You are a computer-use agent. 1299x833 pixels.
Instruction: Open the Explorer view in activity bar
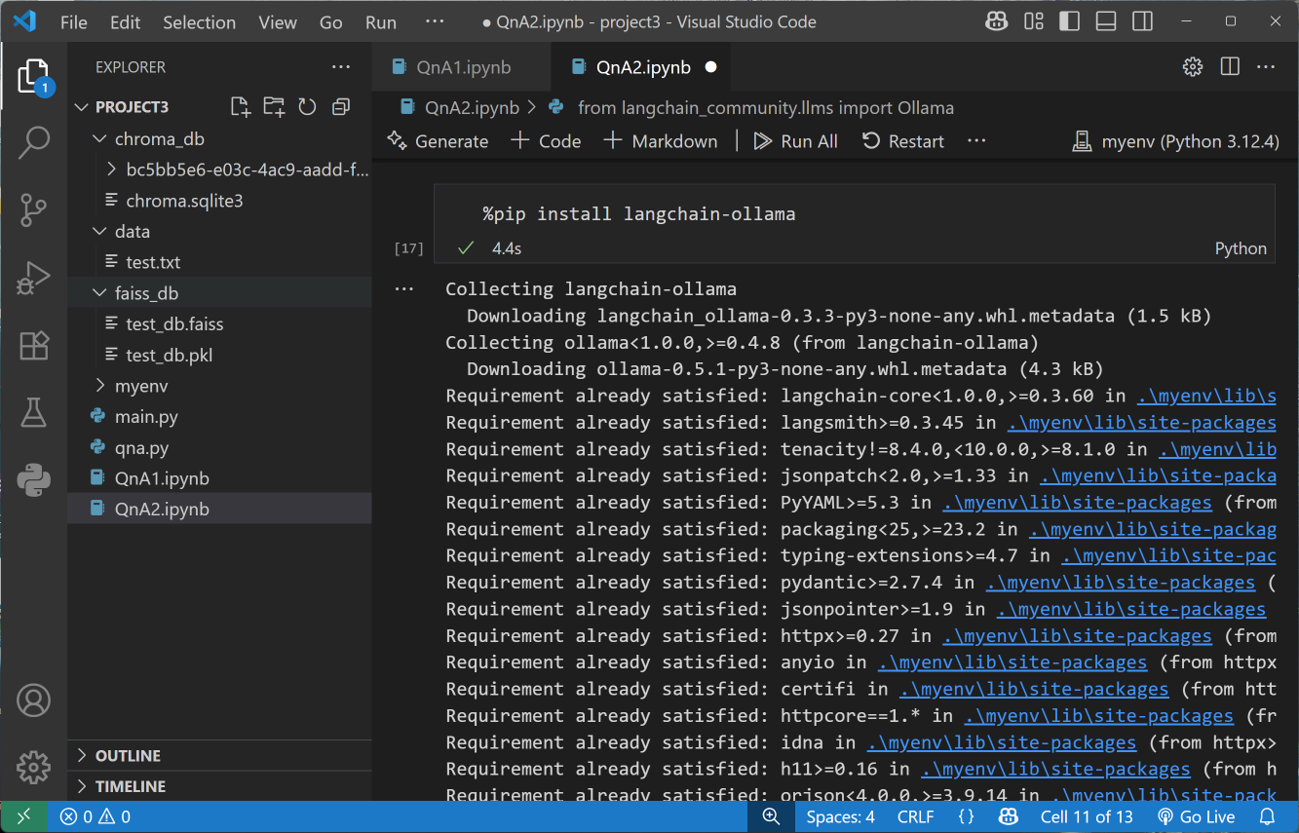click(33, 77)
